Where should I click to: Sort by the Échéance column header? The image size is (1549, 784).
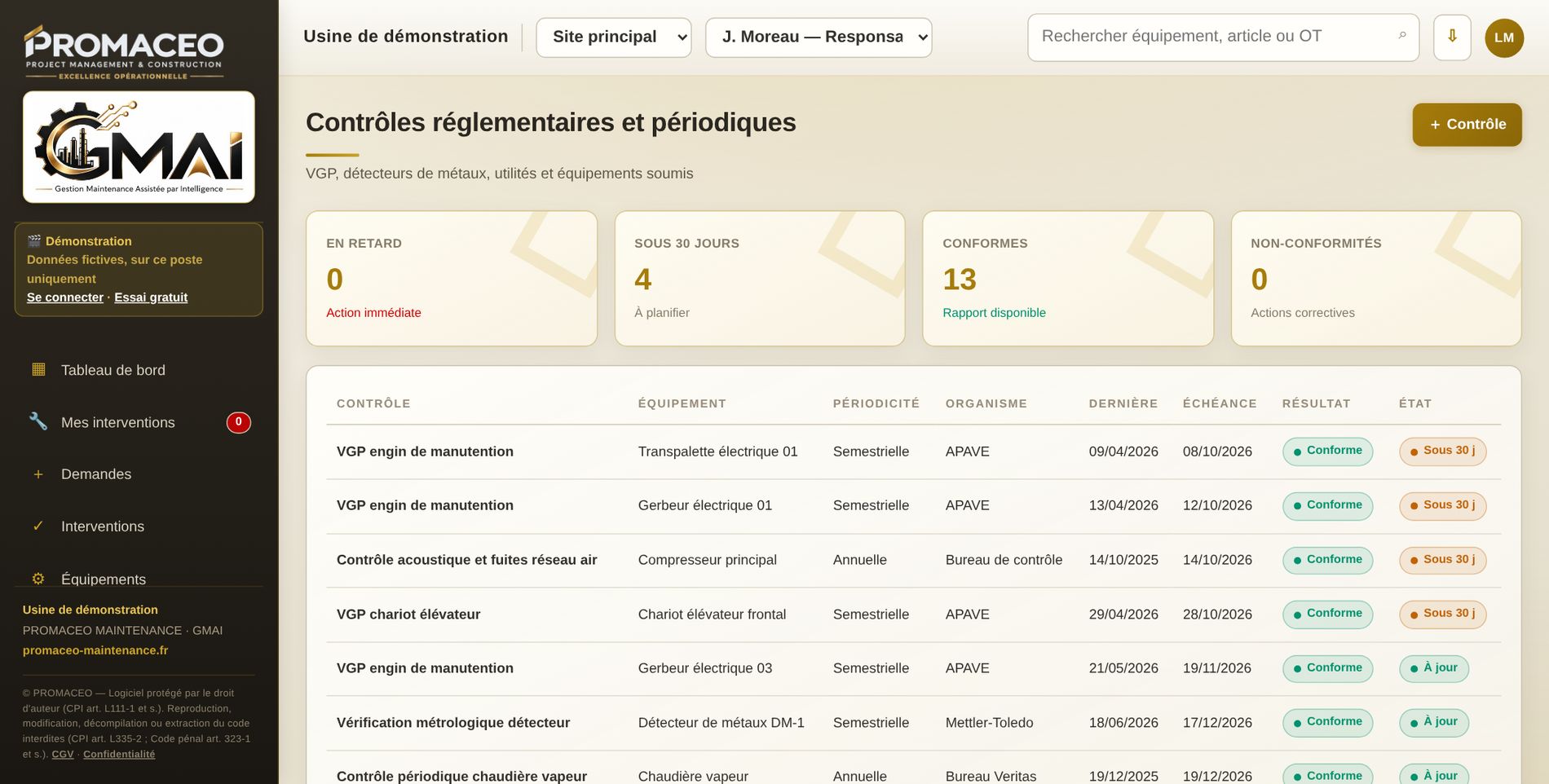[x=1220, y=403]
